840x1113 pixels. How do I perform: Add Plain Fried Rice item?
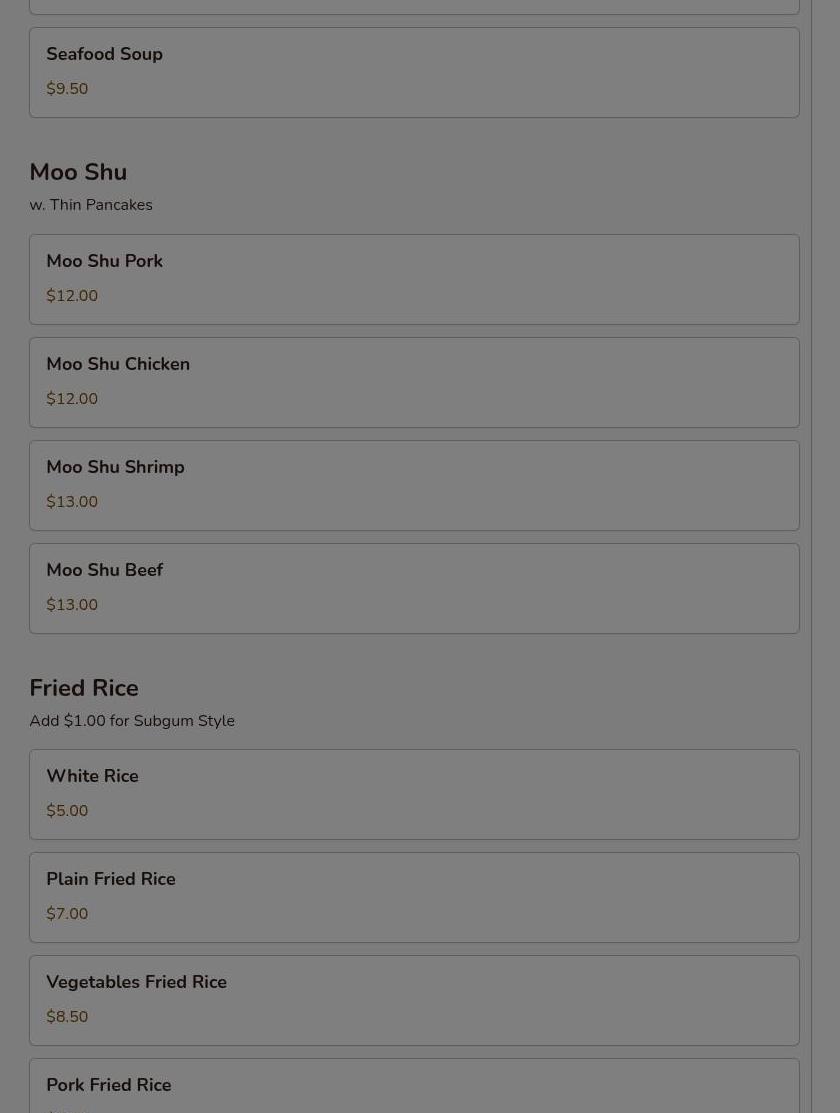tap(414, 897)
